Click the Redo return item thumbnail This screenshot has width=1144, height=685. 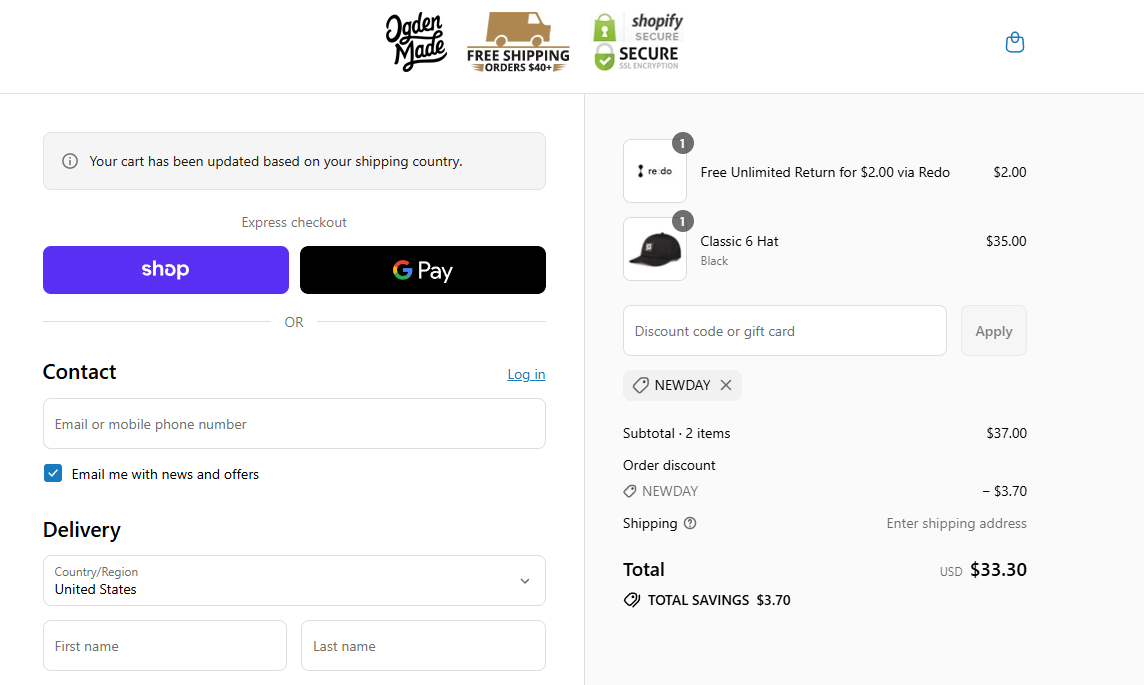tap(655, 171)
